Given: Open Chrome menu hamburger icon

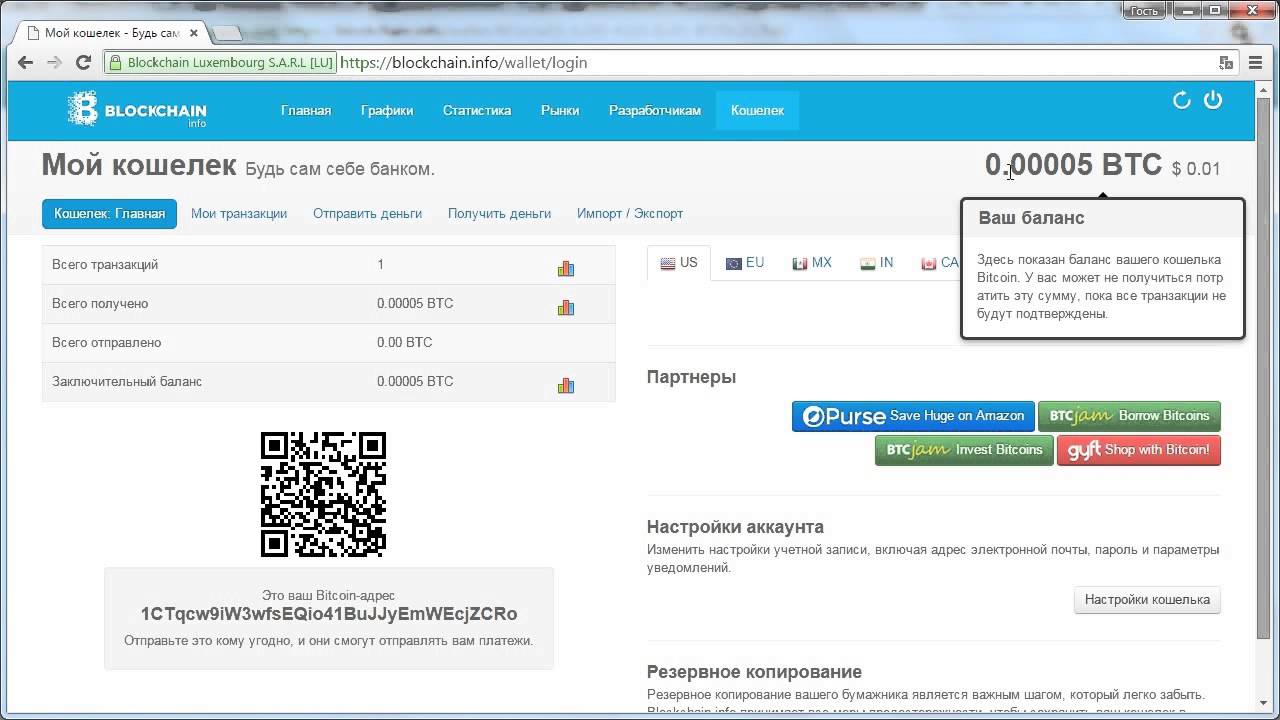Looking at the screenshot, I should (x=1257, y=62).
